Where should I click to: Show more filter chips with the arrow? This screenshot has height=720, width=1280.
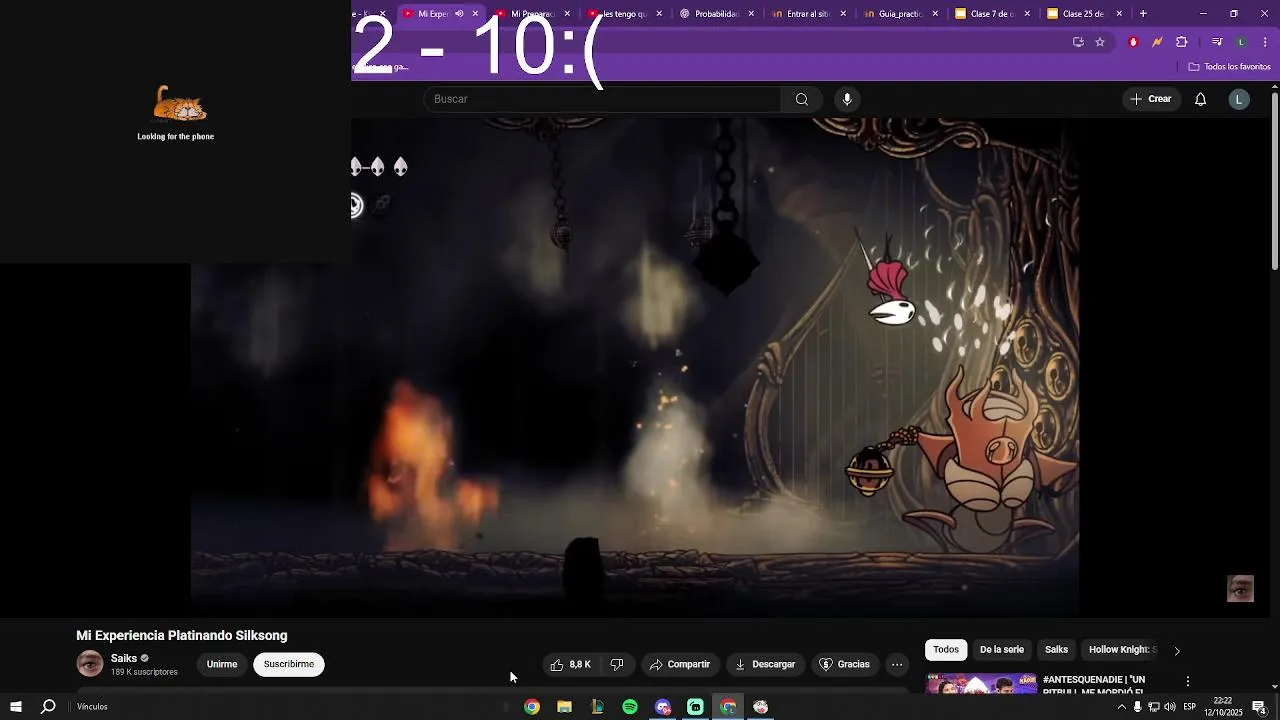(1176, 650)
